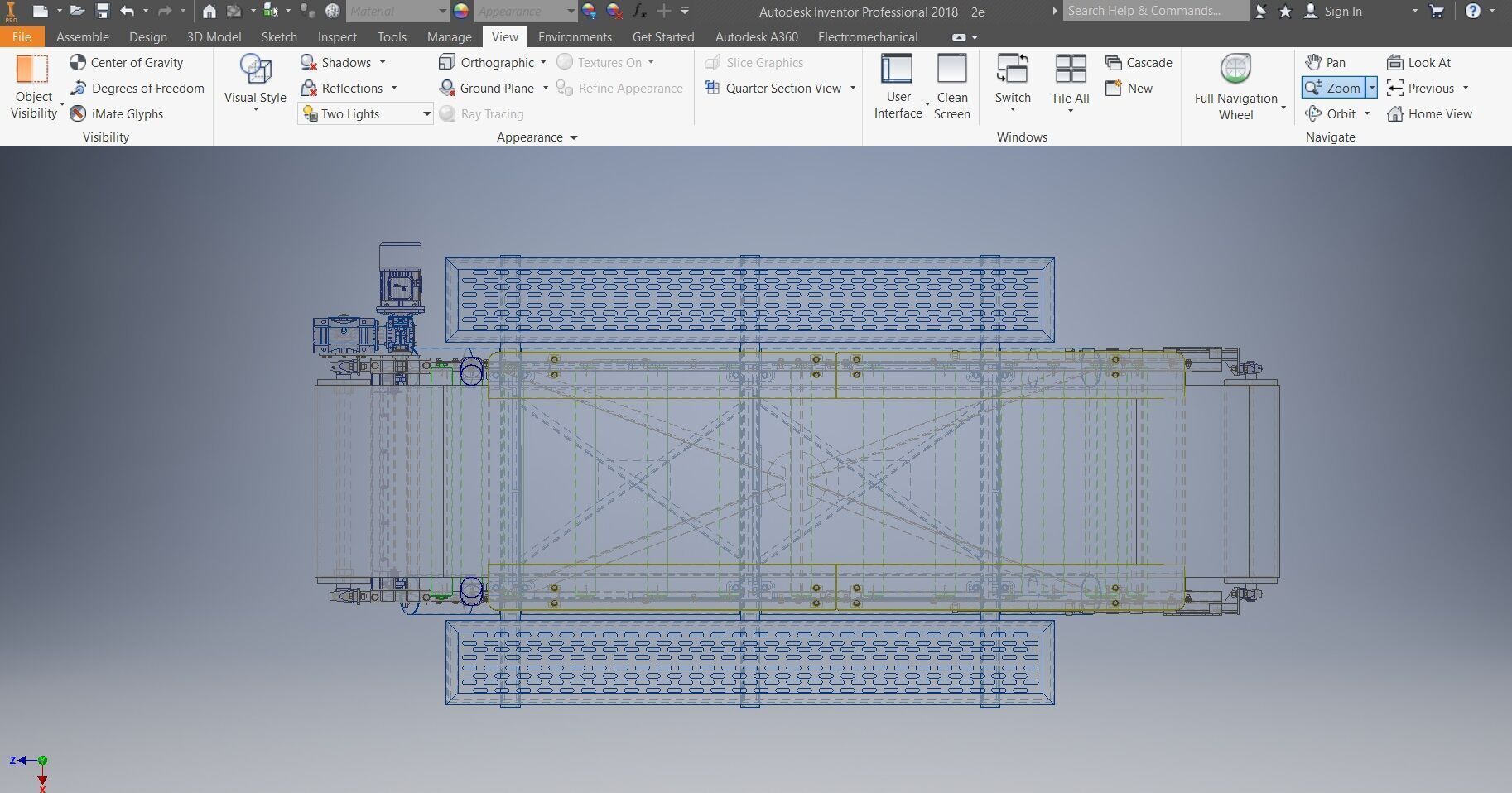Click the Cascade windows button
The width and height of the screenshot is (1512, 793).
[1139, 62]
